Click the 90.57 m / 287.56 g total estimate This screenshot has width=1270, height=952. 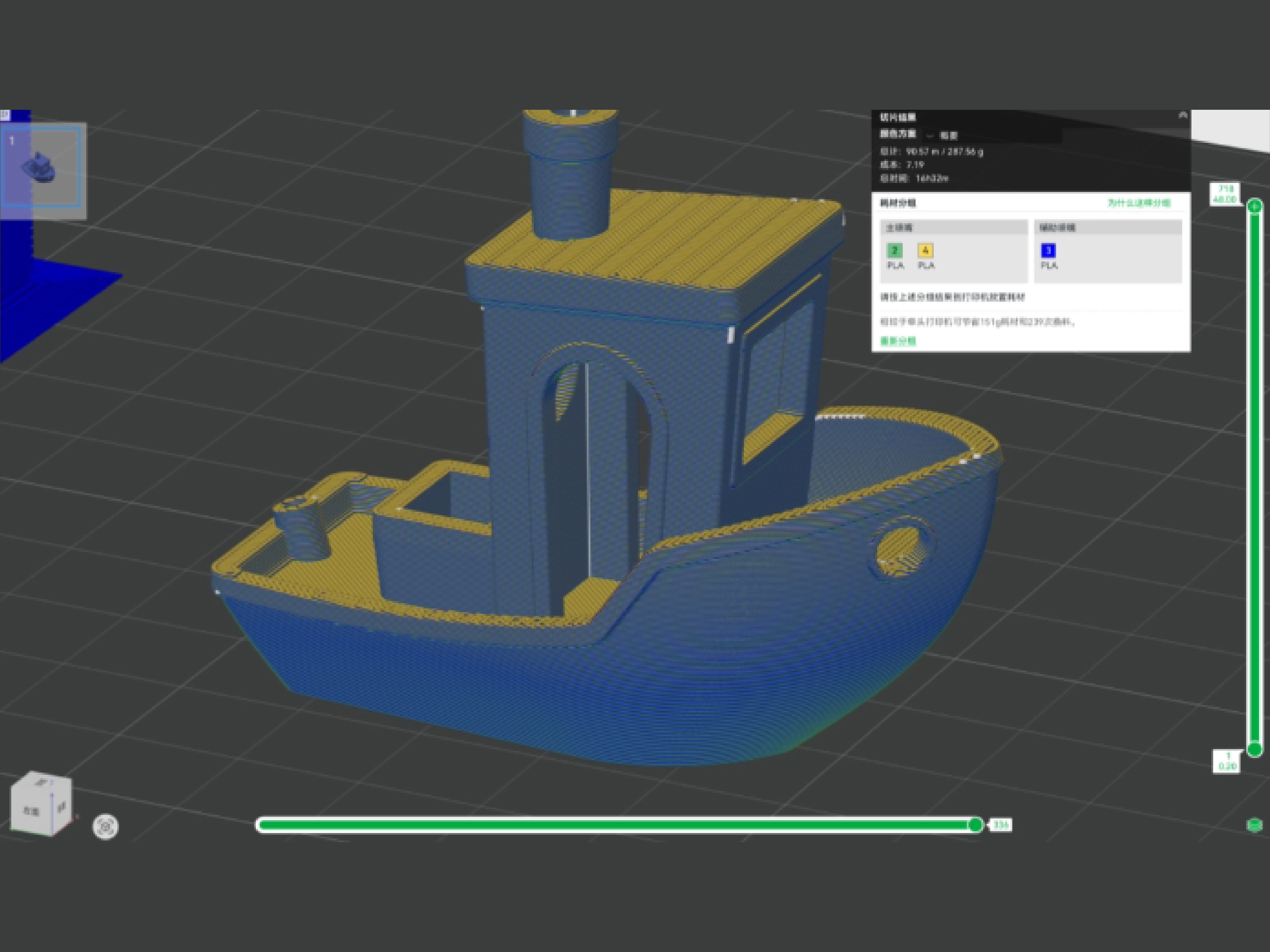(944, 152)
